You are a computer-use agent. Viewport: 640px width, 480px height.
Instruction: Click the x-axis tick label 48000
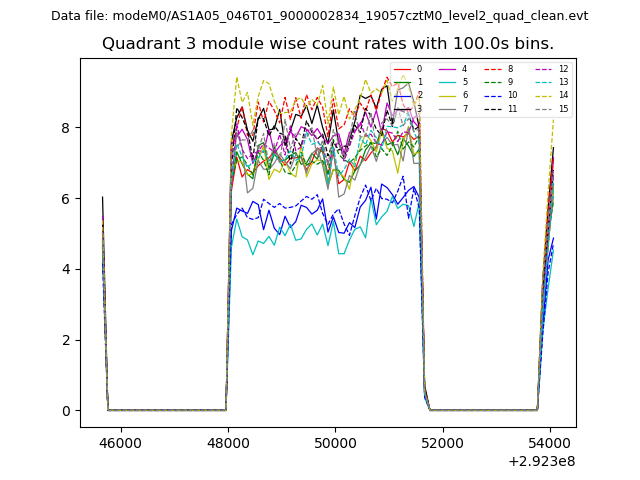coord(227,442)
